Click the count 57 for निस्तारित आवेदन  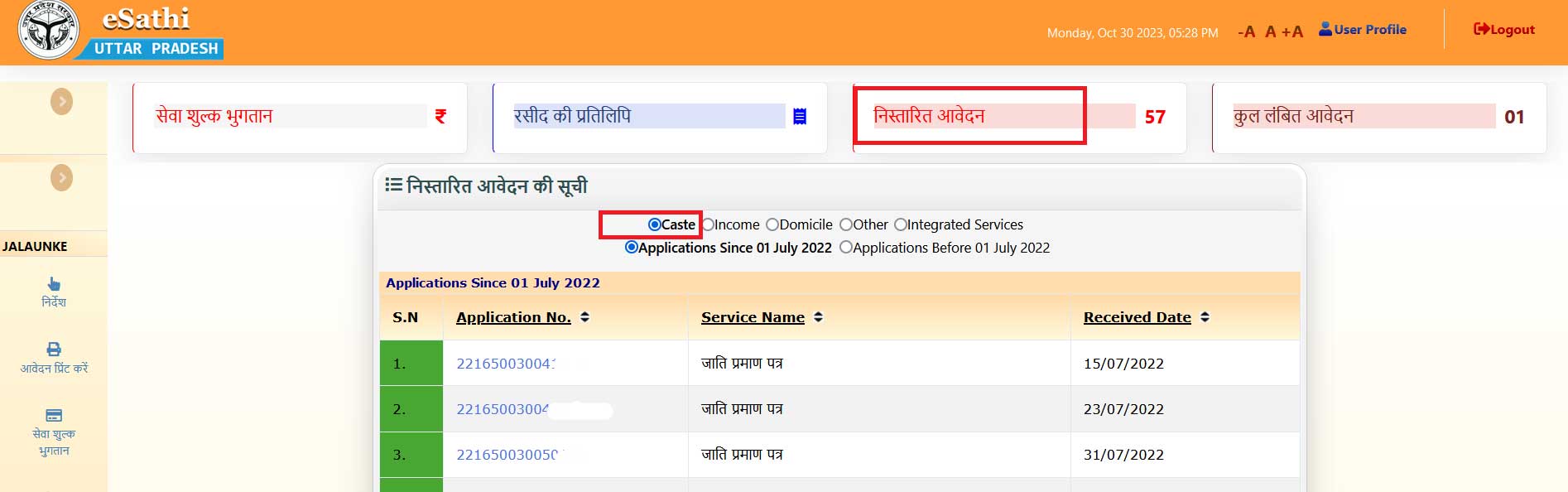1155,117
